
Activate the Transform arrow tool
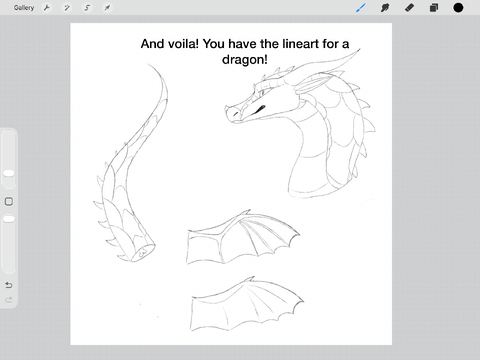(107, 7)
